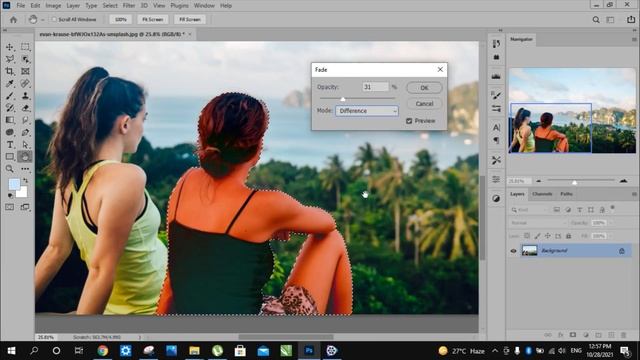Click the Add layer mask icon
The height and width of the screenshot is (360, 640).
click(573, 335)
